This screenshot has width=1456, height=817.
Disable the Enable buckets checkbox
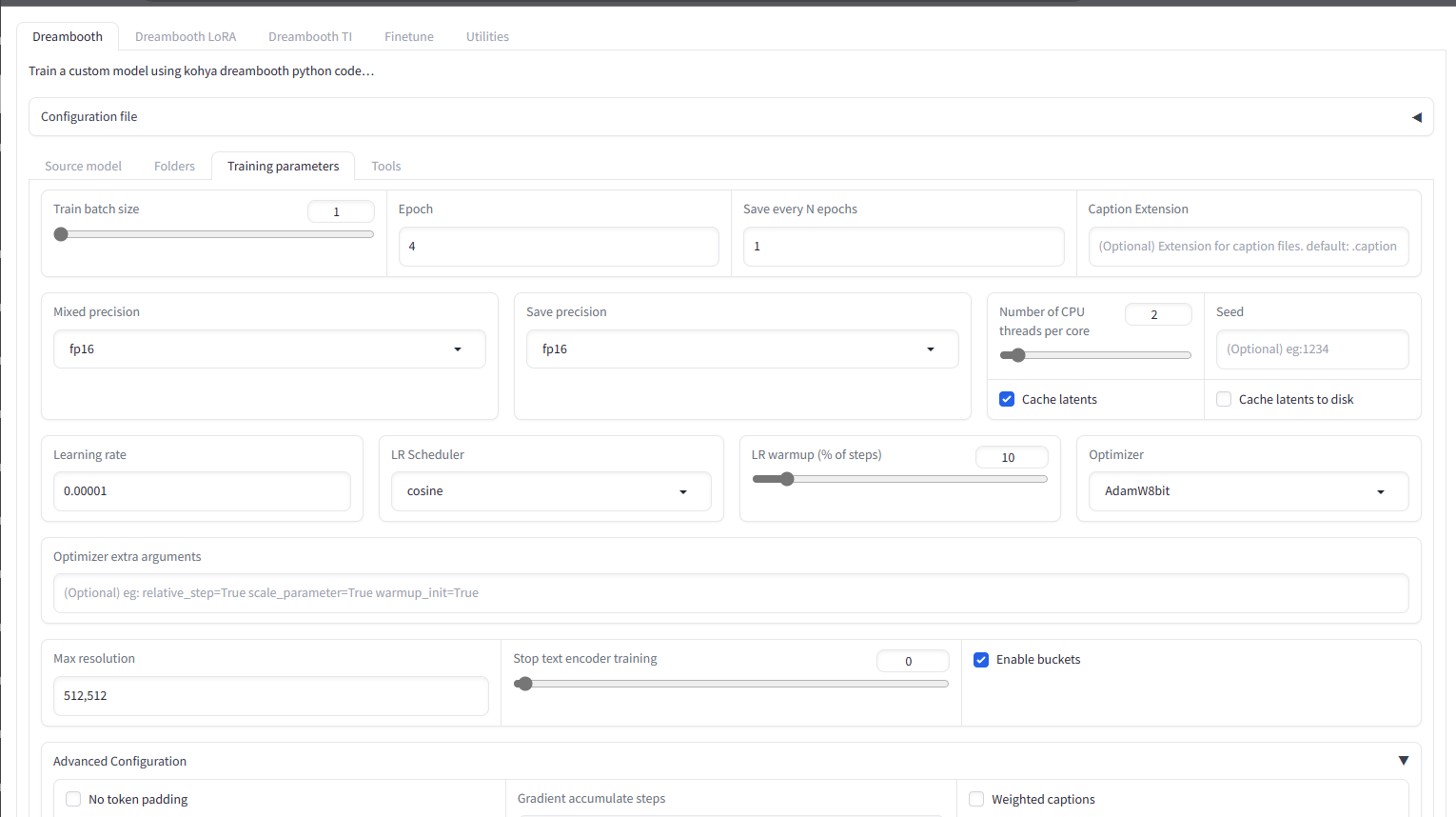click(981, 659)
